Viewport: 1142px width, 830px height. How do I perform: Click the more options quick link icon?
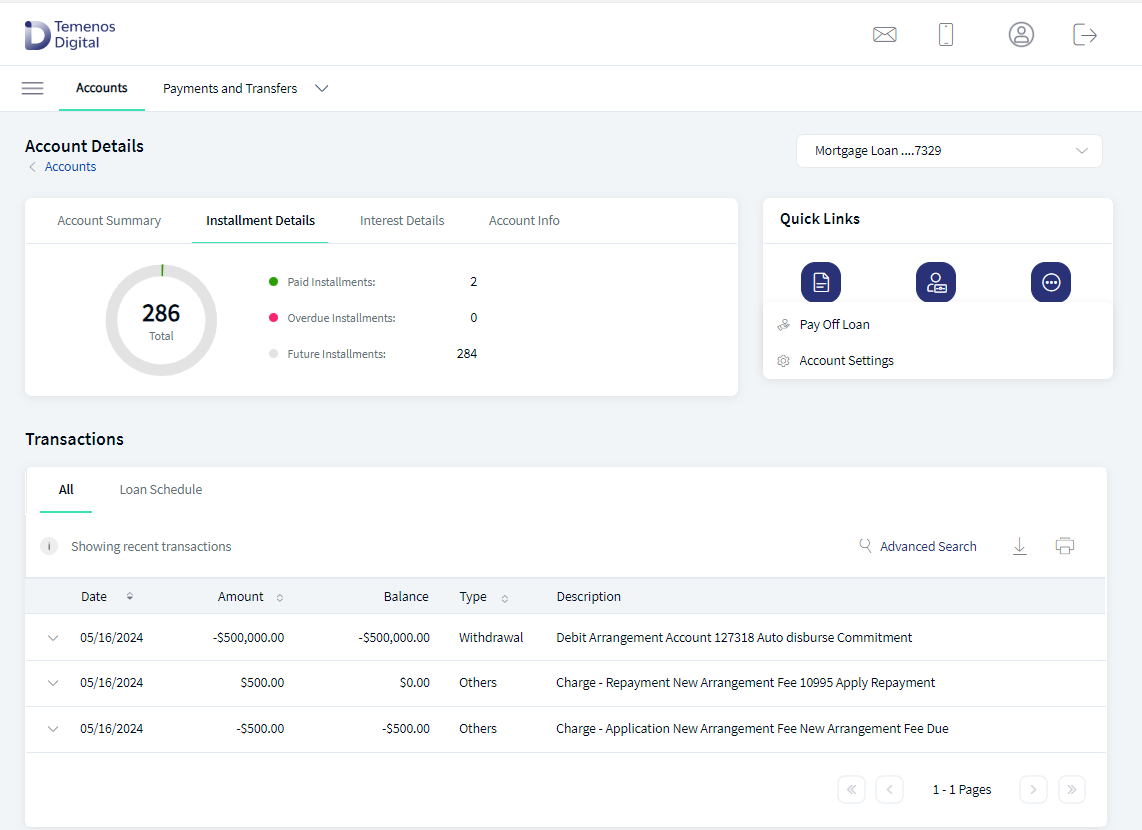1051,282
